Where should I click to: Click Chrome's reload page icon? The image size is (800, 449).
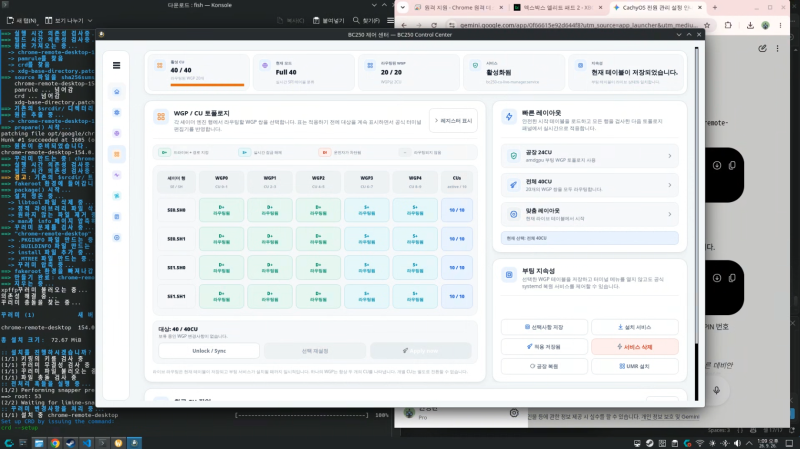coord(434,25)
